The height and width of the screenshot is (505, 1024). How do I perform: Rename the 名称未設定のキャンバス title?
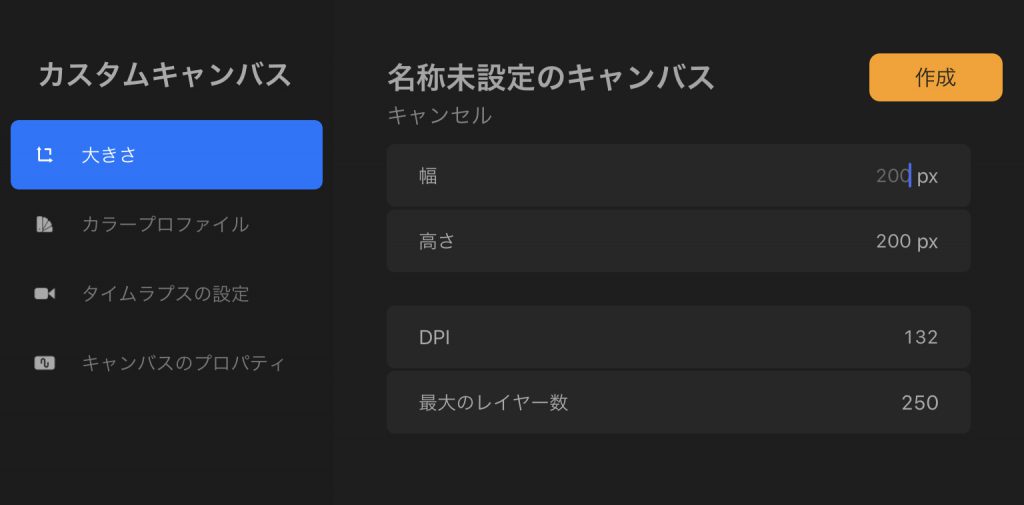550,78
